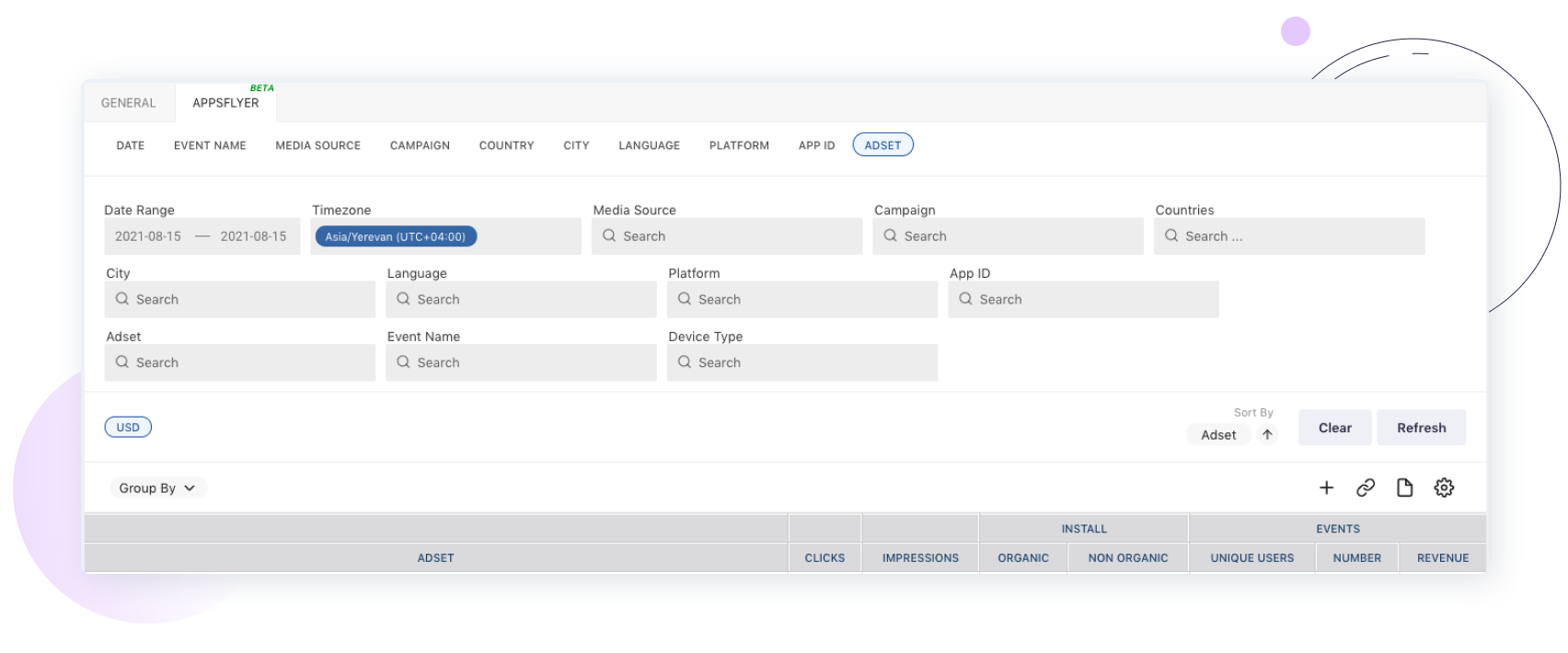Click the Date Range start date field
The width and height of the screenshot is (1568, 653).
(x=148, y=236)
